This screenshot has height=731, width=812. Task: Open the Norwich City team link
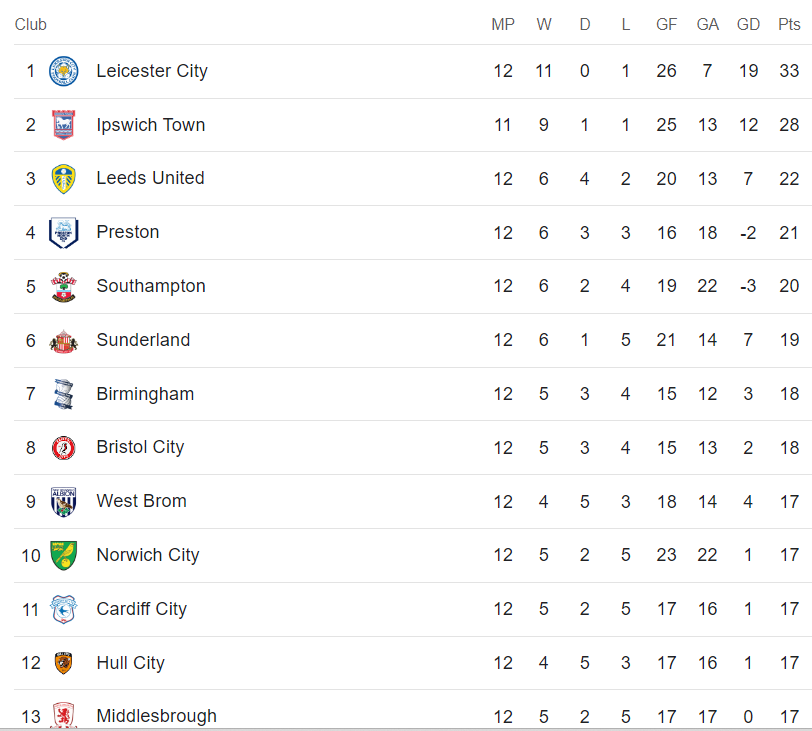click(148, 555)
